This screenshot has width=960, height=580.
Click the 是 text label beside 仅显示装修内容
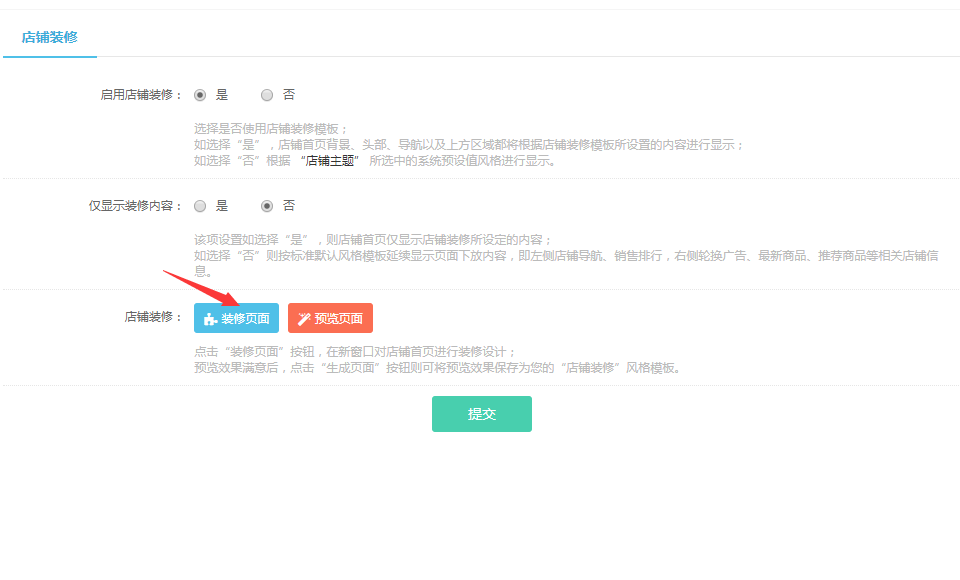tap(222, 206)
